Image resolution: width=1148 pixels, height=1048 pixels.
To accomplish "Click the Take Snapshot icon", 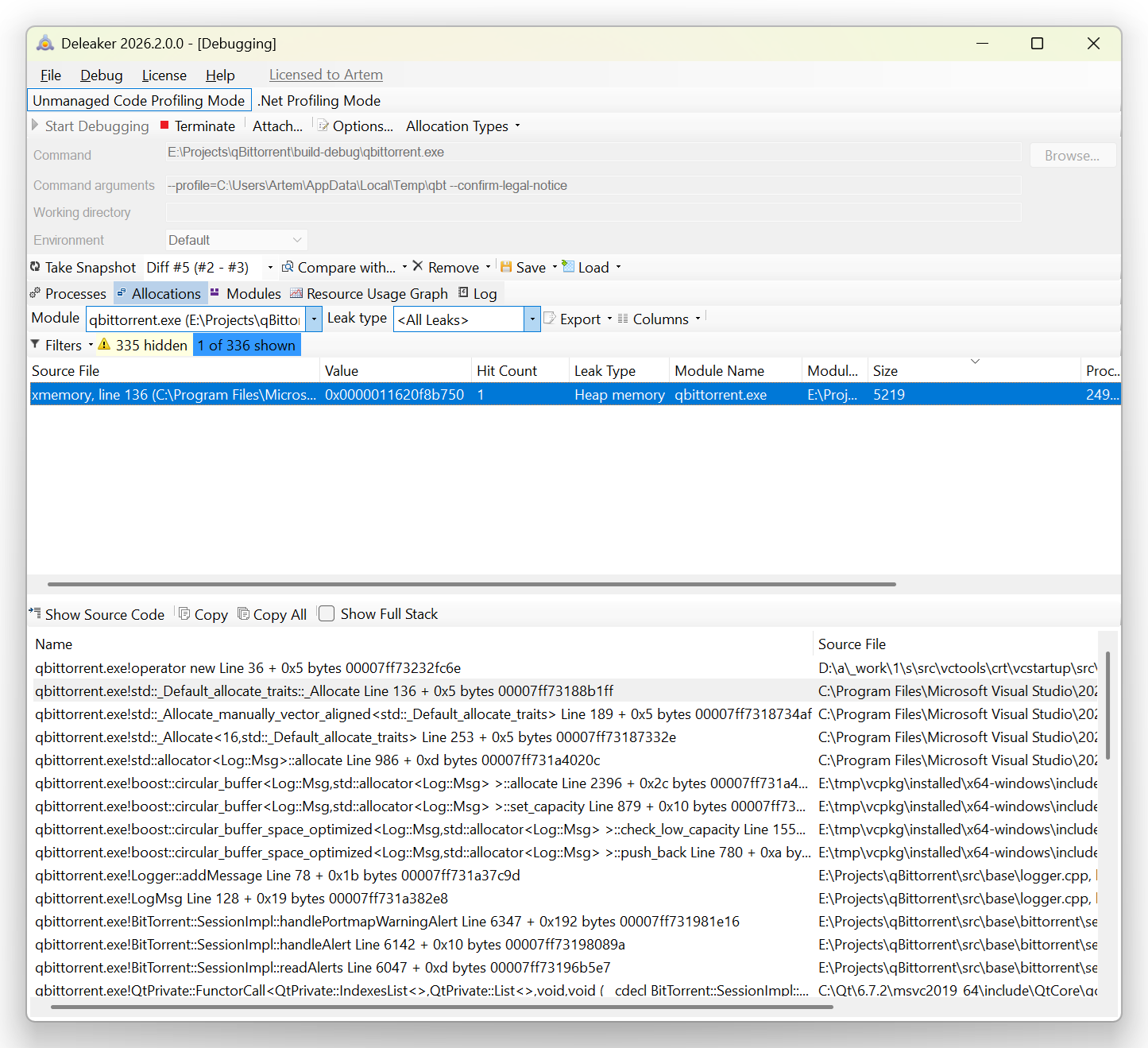I will (35, 267).
